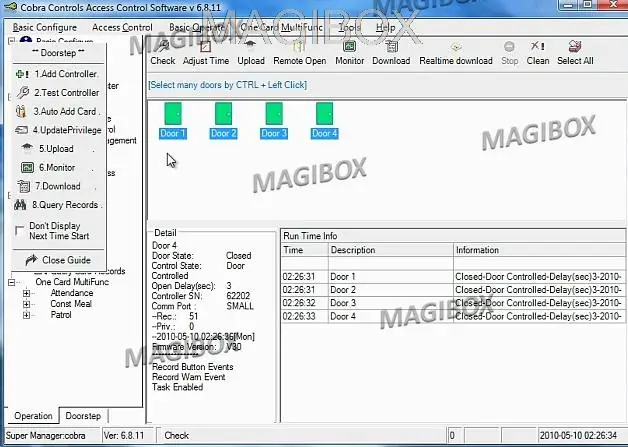Select One Card MultiFunc tree item
The height and width of the screenshot is (447, 628).
click(x=72, y=282)
